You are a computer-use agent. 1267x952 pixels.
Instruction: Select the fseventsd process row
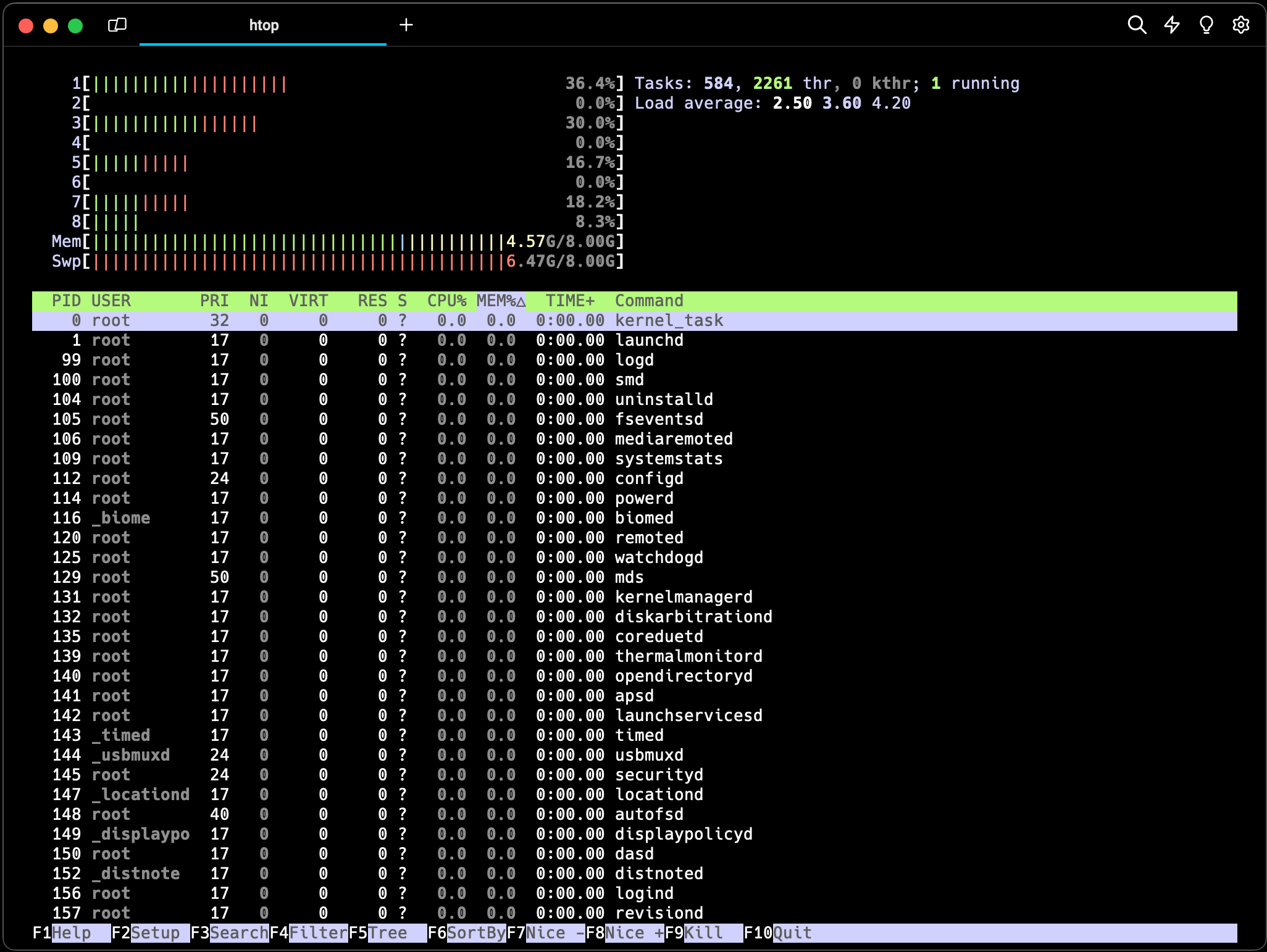pos(635,419)
